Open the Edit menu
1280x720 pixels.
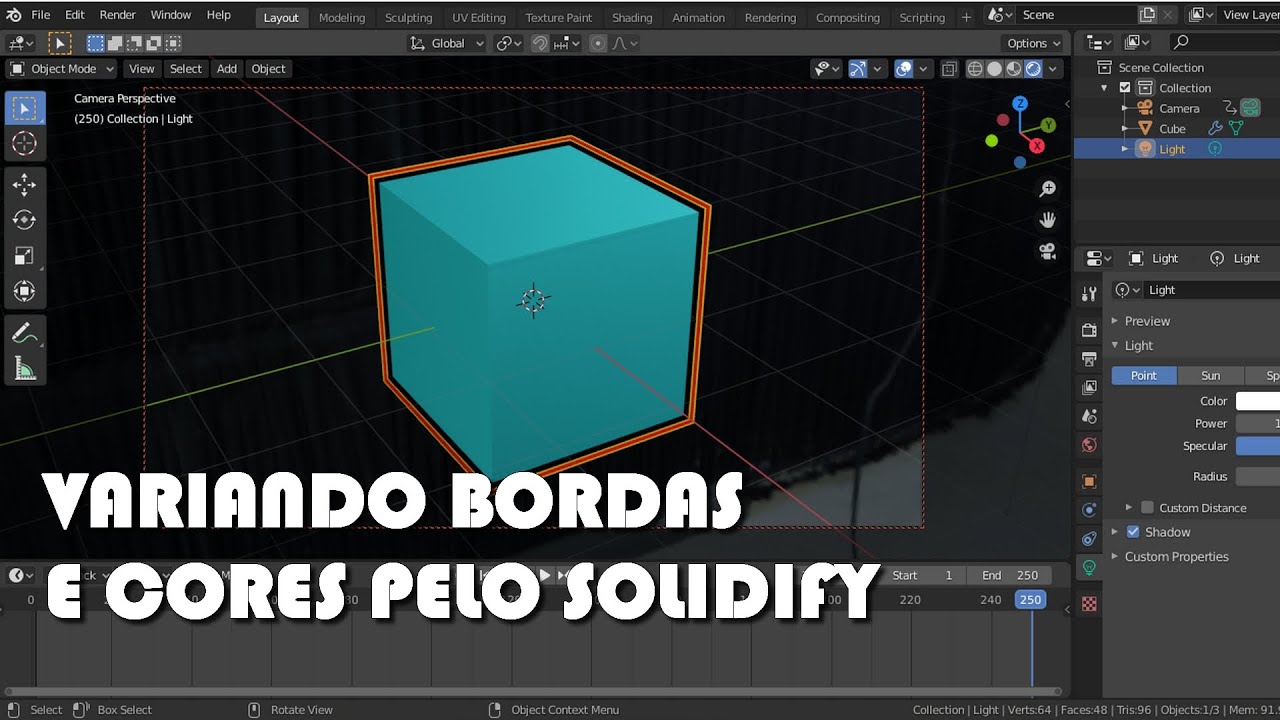tap(75, 15)
